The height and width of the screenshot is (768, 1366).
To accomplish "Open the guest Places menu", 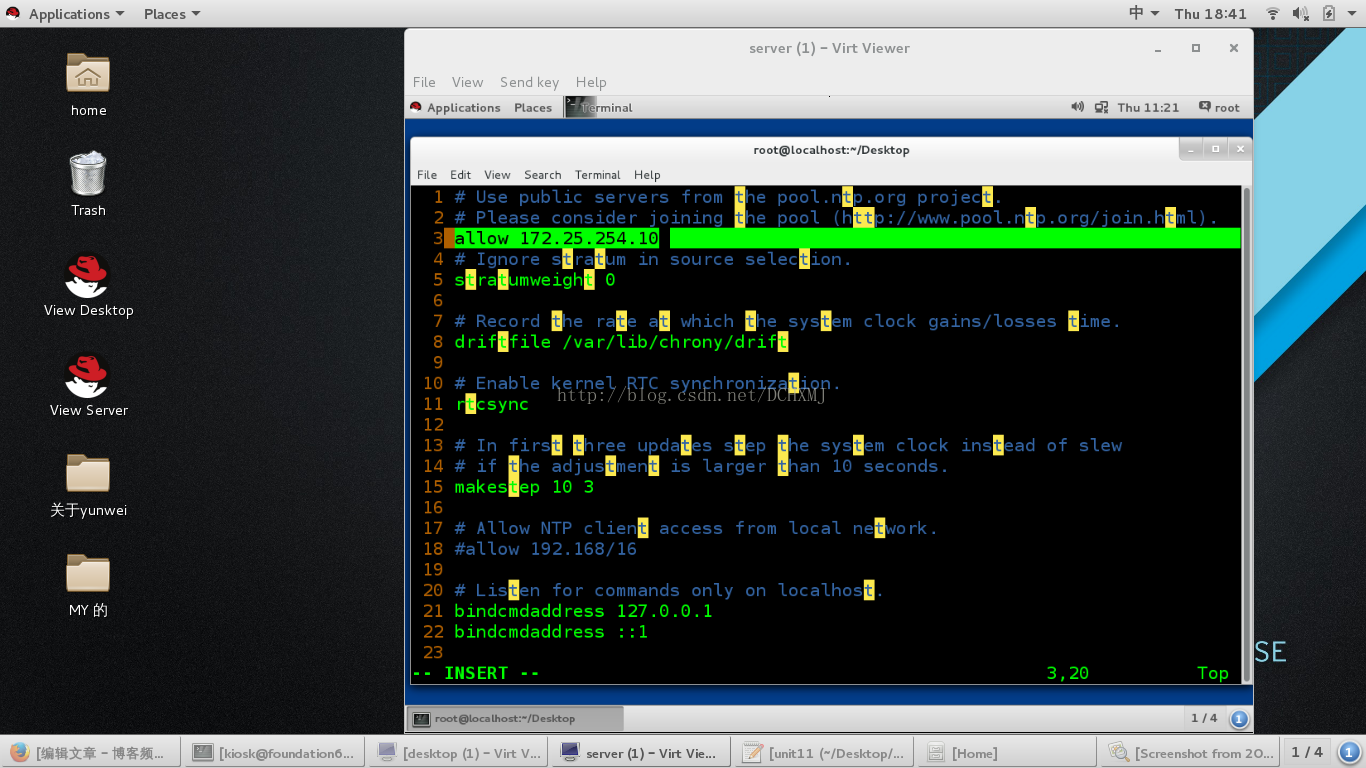I will click(533, 107).
